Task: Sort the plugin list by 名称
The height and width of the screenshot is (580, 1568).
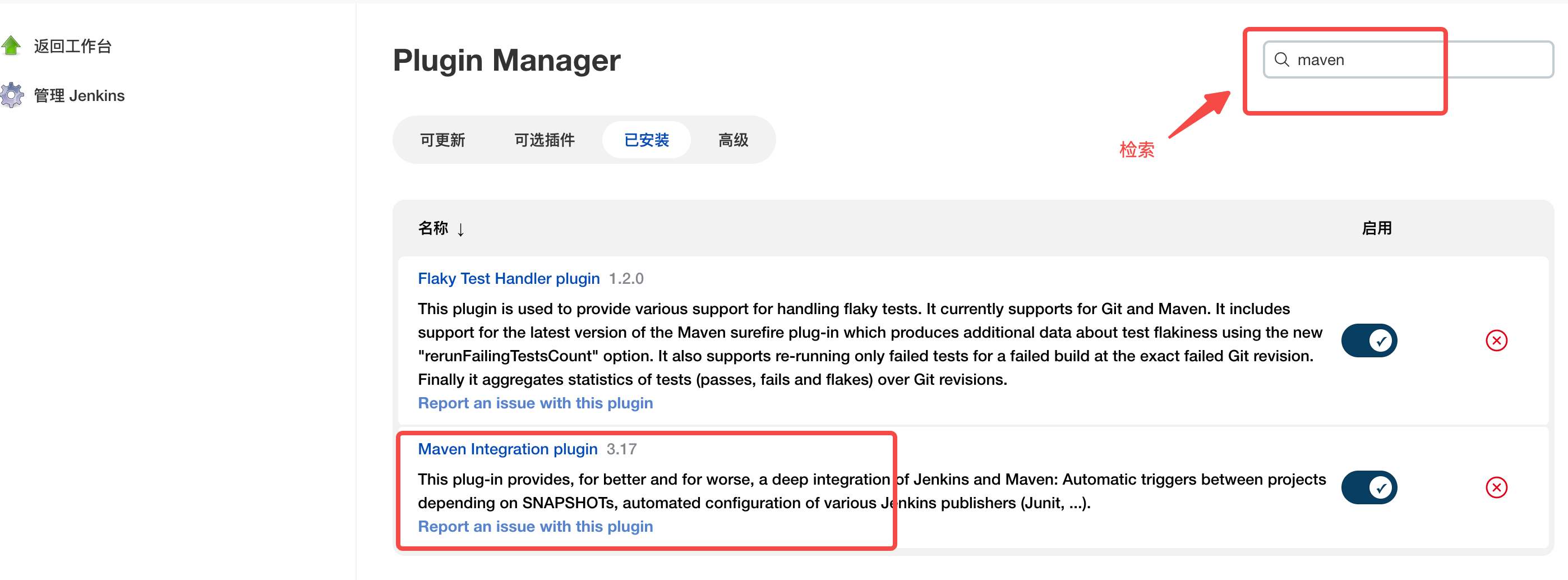Action: click(x=433, y=228)
